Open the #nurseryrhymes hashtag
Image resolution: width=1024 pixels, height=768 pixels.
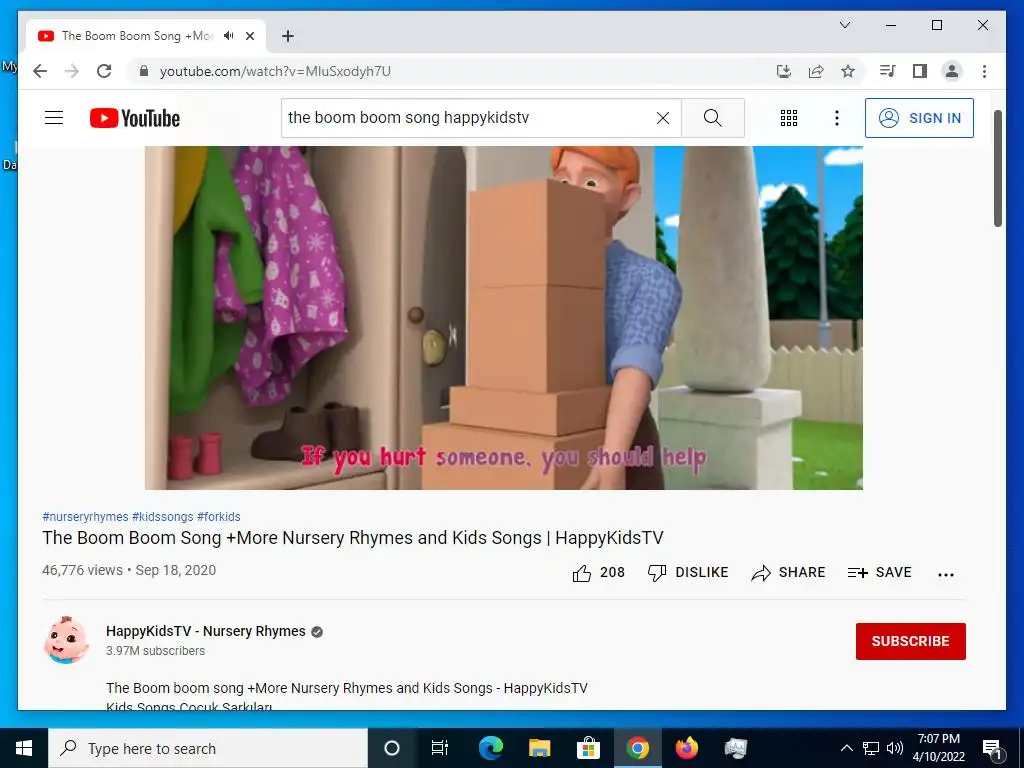coord(86,517)
